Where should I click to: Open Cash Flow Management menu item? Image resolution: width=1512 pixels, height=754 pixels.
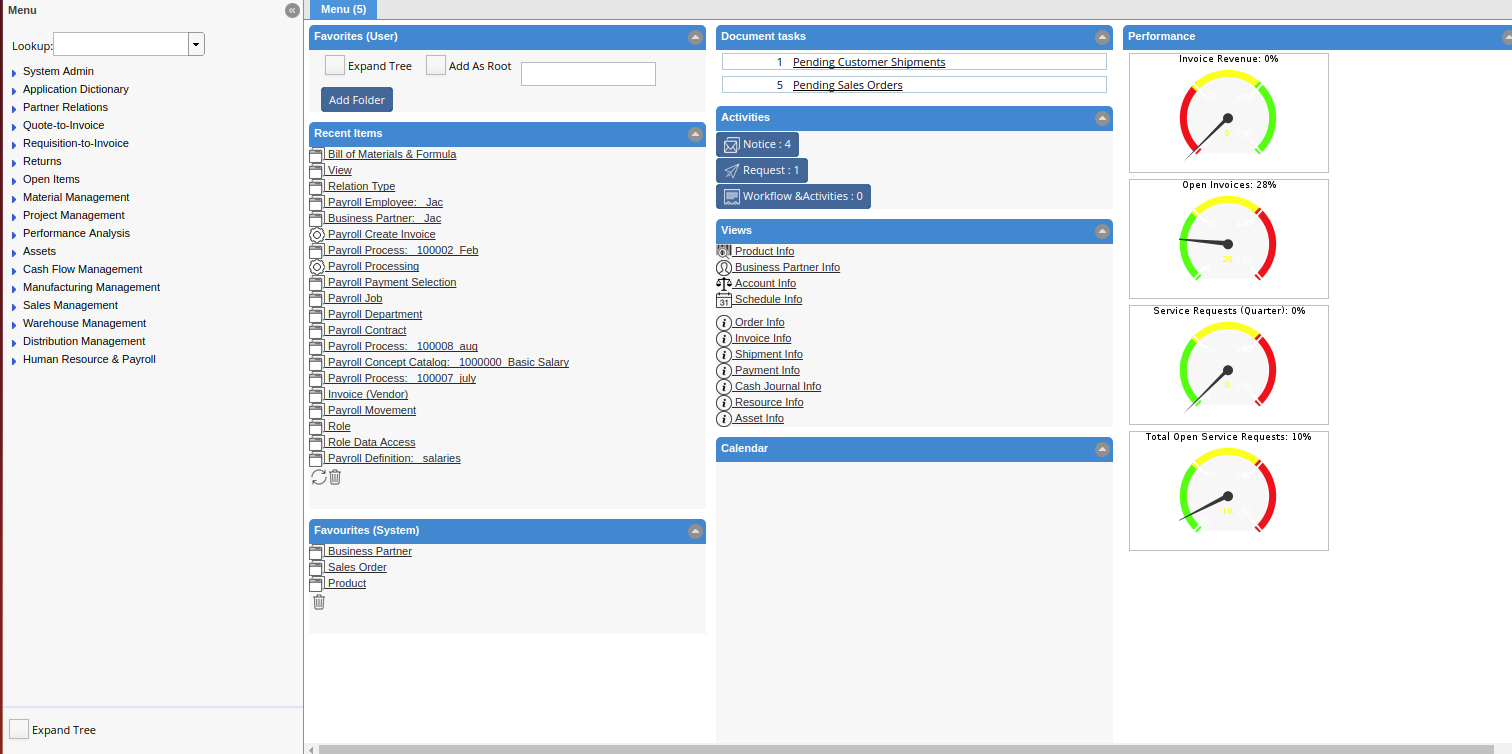(82, 269)
